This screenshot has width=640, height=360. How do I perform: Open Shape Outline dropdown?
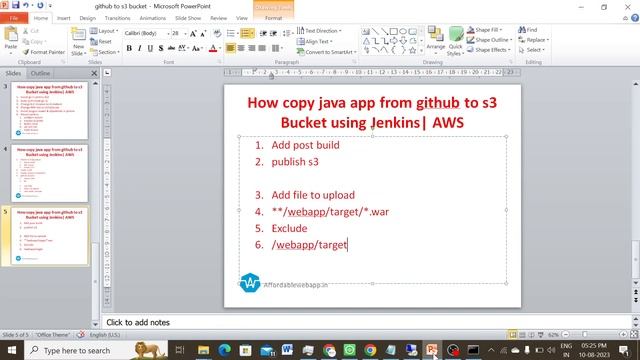[x=489, y=40]
